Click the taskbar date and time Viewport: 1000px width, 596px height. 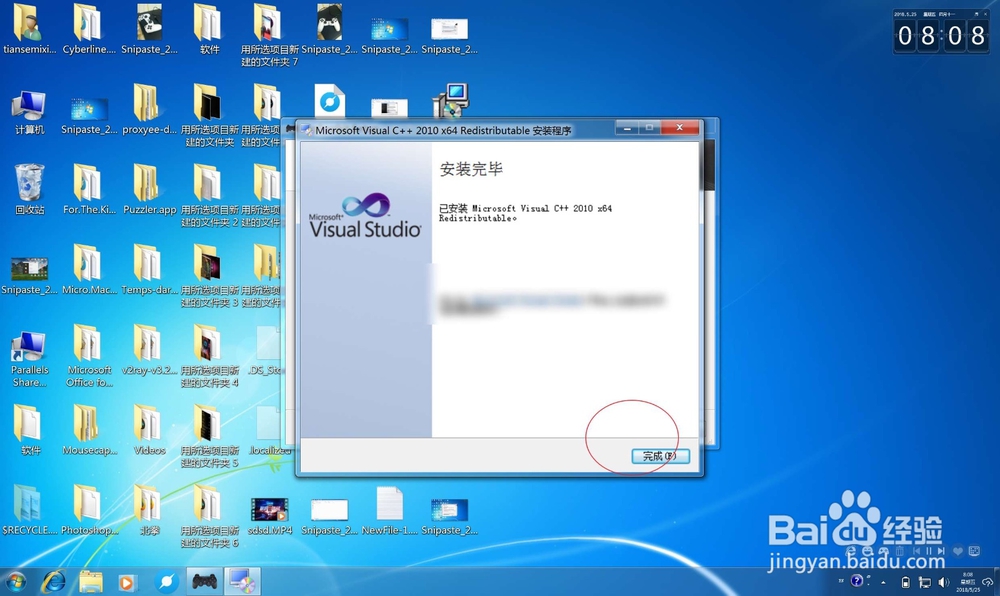click(x=967, y=582)
